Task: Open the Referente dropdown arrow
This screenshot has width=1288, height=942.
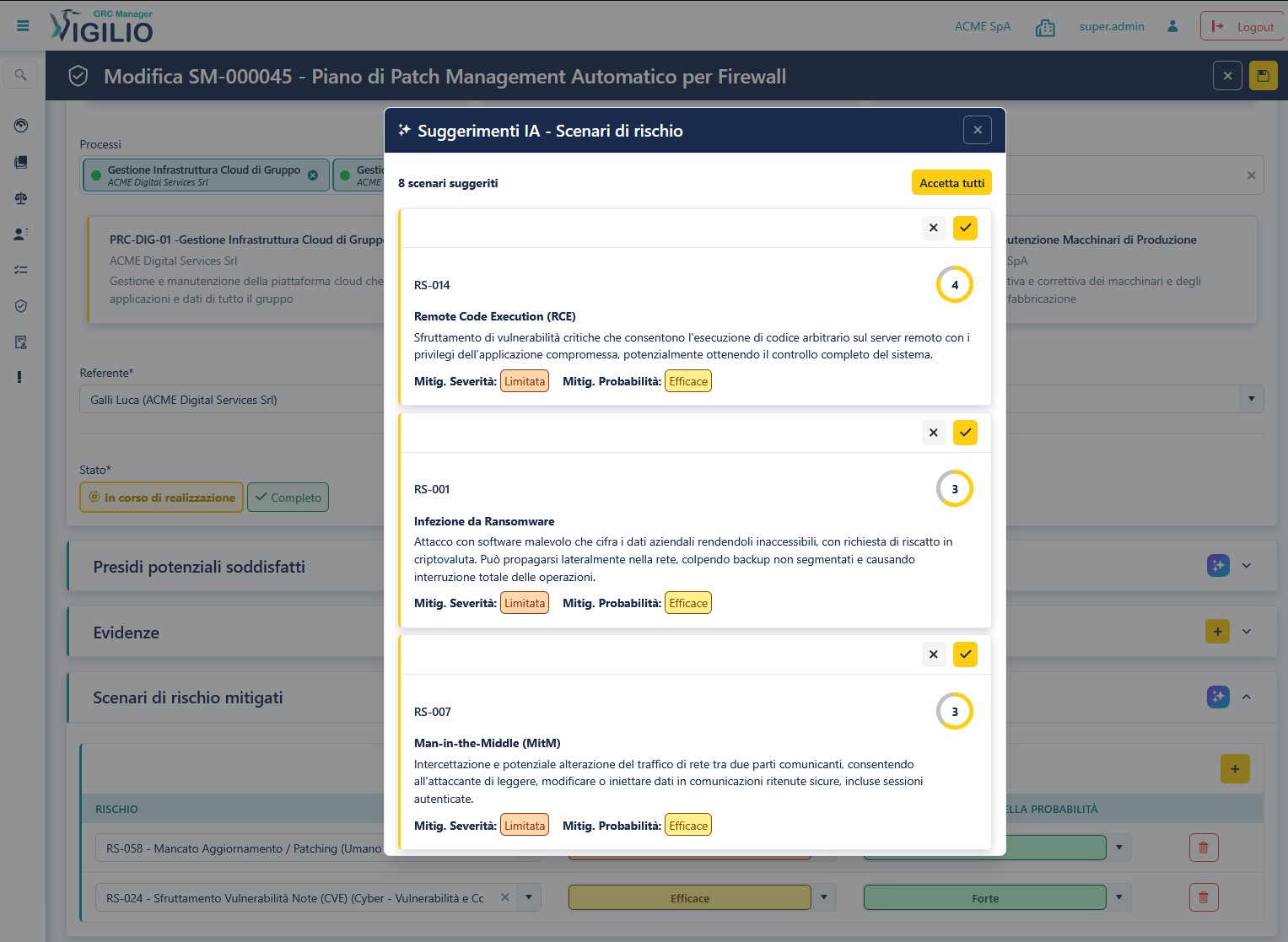Action: 1252,399
